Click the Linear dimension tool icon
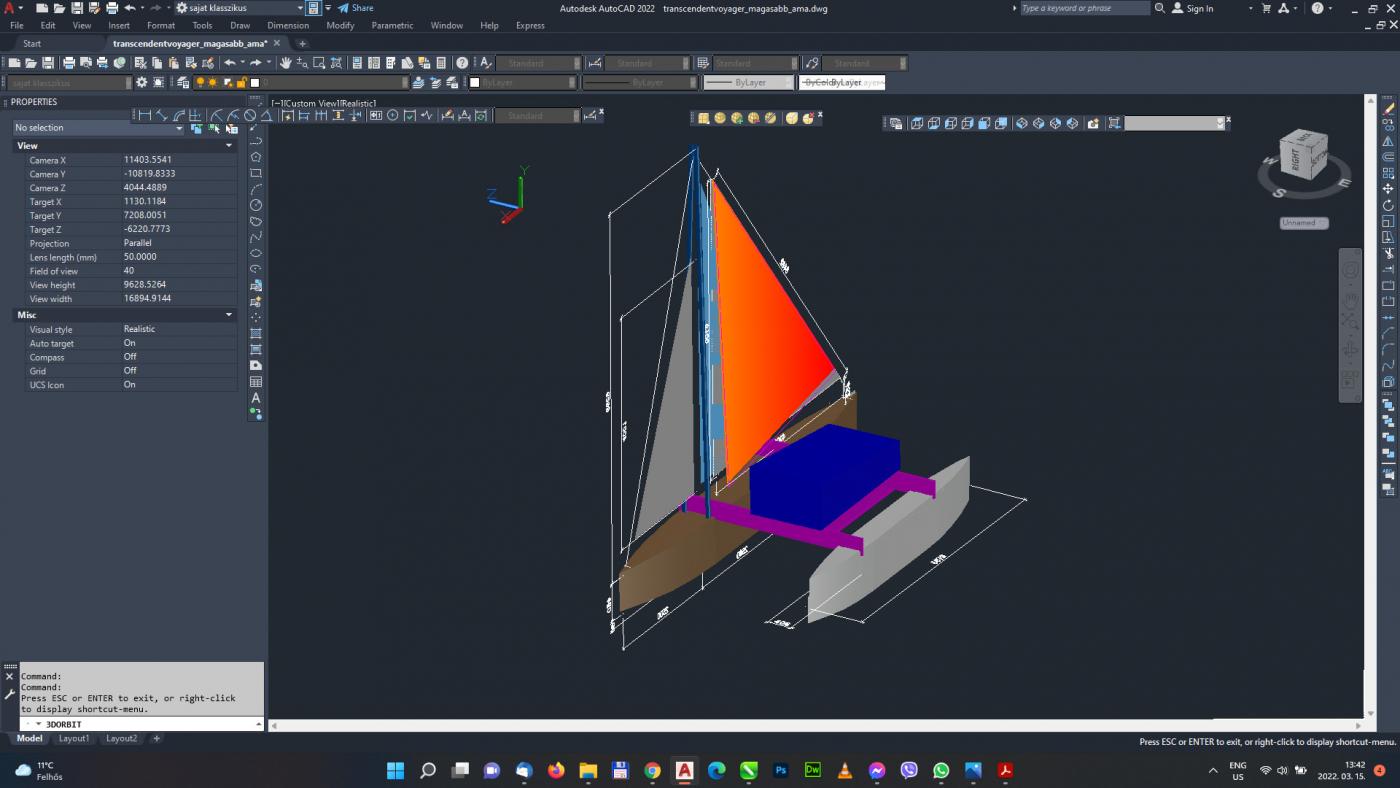This screenshot has height=788, width=1400. 145,116
